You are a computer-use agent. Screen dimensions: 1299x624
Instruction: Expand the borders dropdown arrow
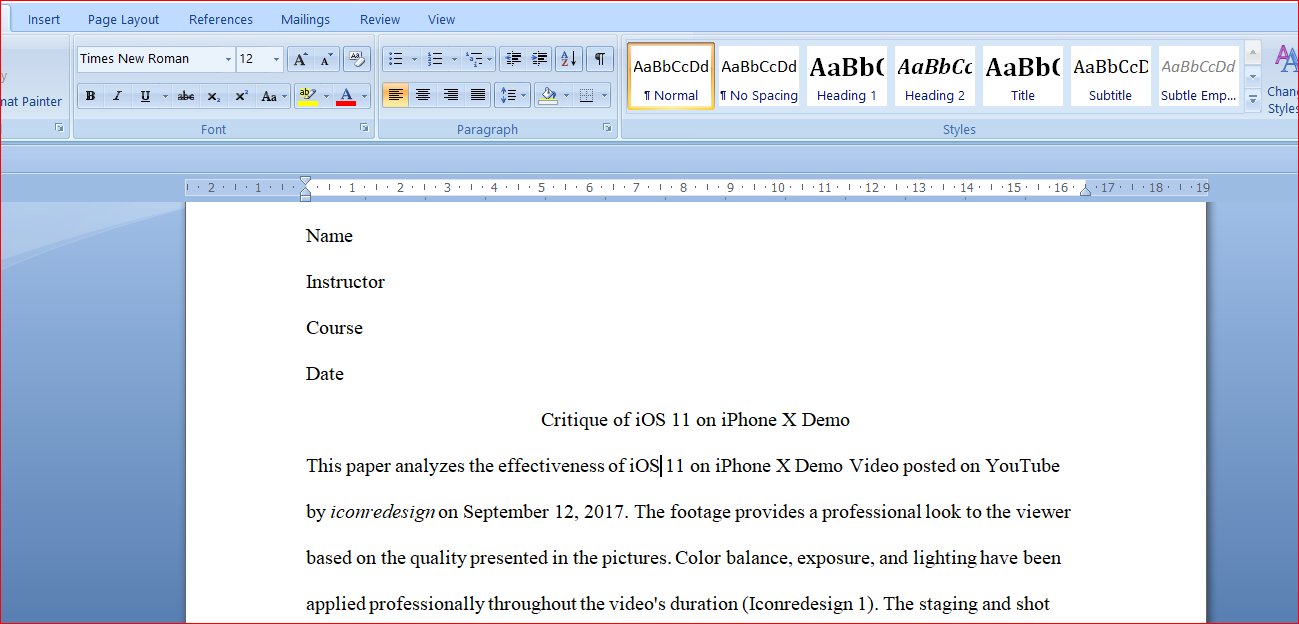tap(604, 96)
